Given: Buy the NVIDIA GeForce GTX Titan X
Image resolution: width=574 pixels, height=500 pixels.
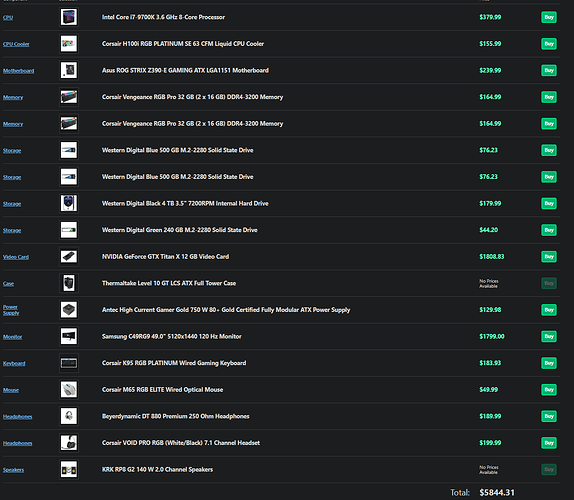Looking at the screenshot, I should (549, 257).
